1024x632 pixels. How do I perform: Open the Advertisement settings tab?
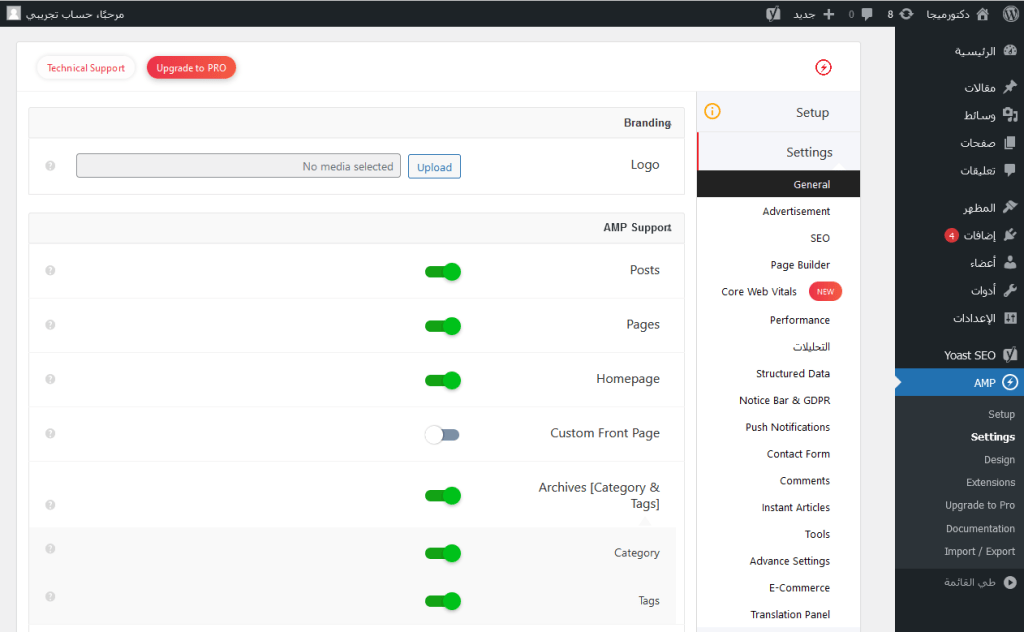pyautogui.click(x=796, y=212)
